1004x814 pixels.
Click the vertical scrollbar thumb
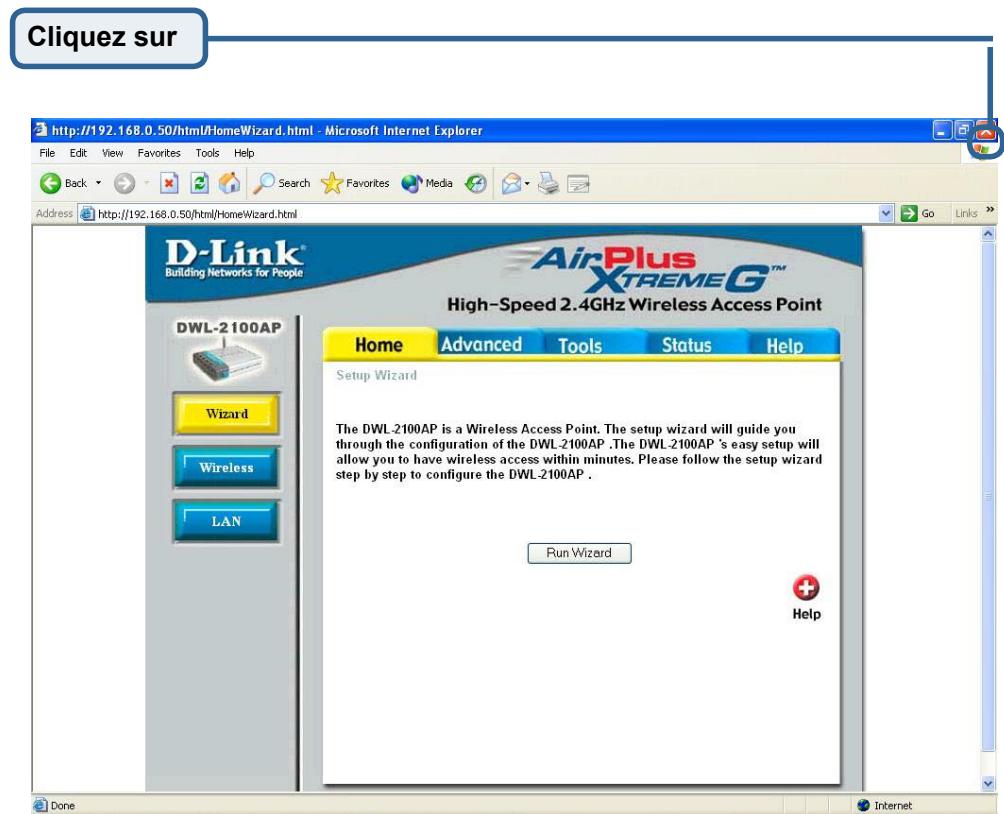pos(988,496)
